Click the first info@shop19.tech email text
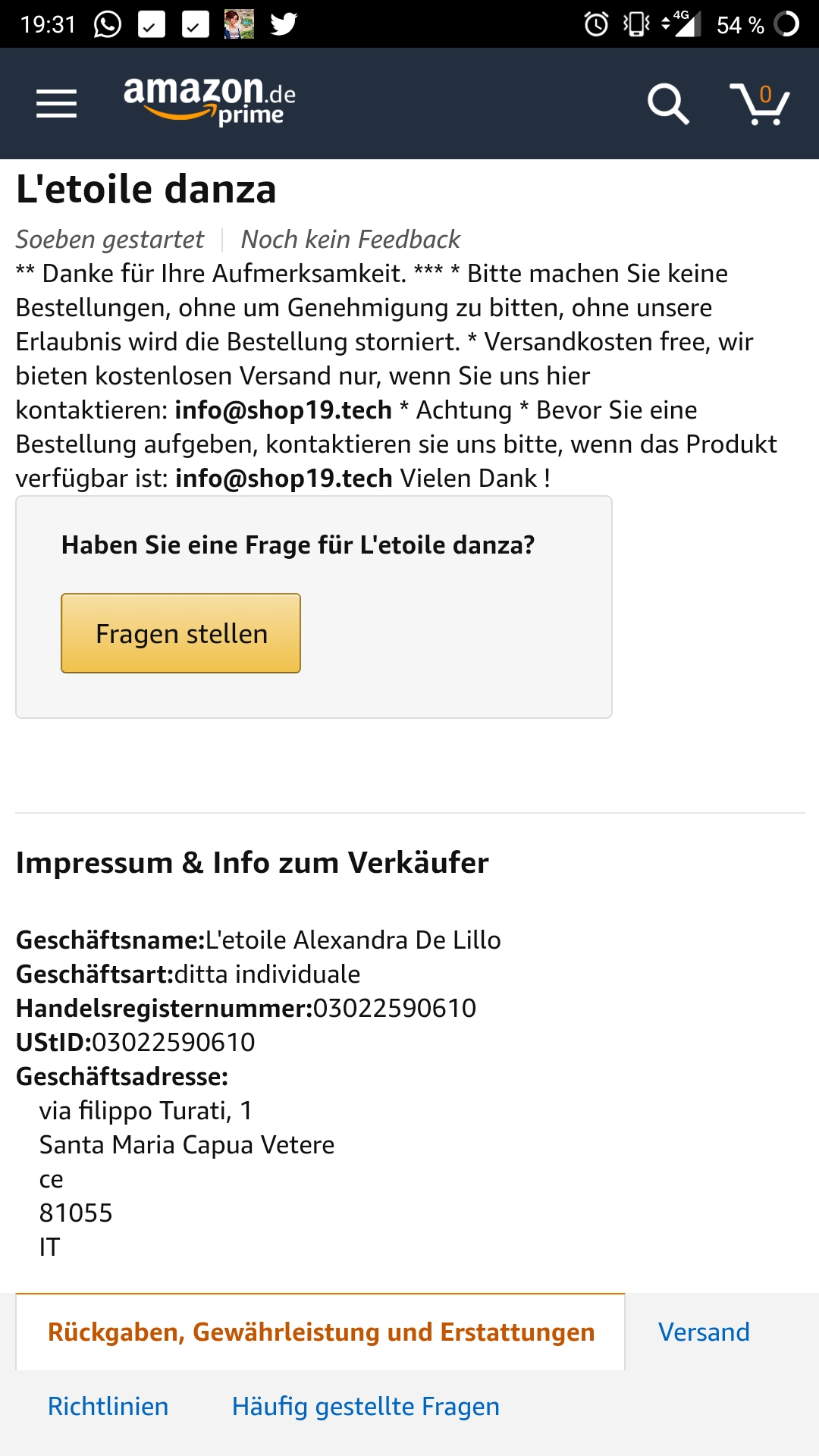 pyautogui.click(x=283, y=410)
